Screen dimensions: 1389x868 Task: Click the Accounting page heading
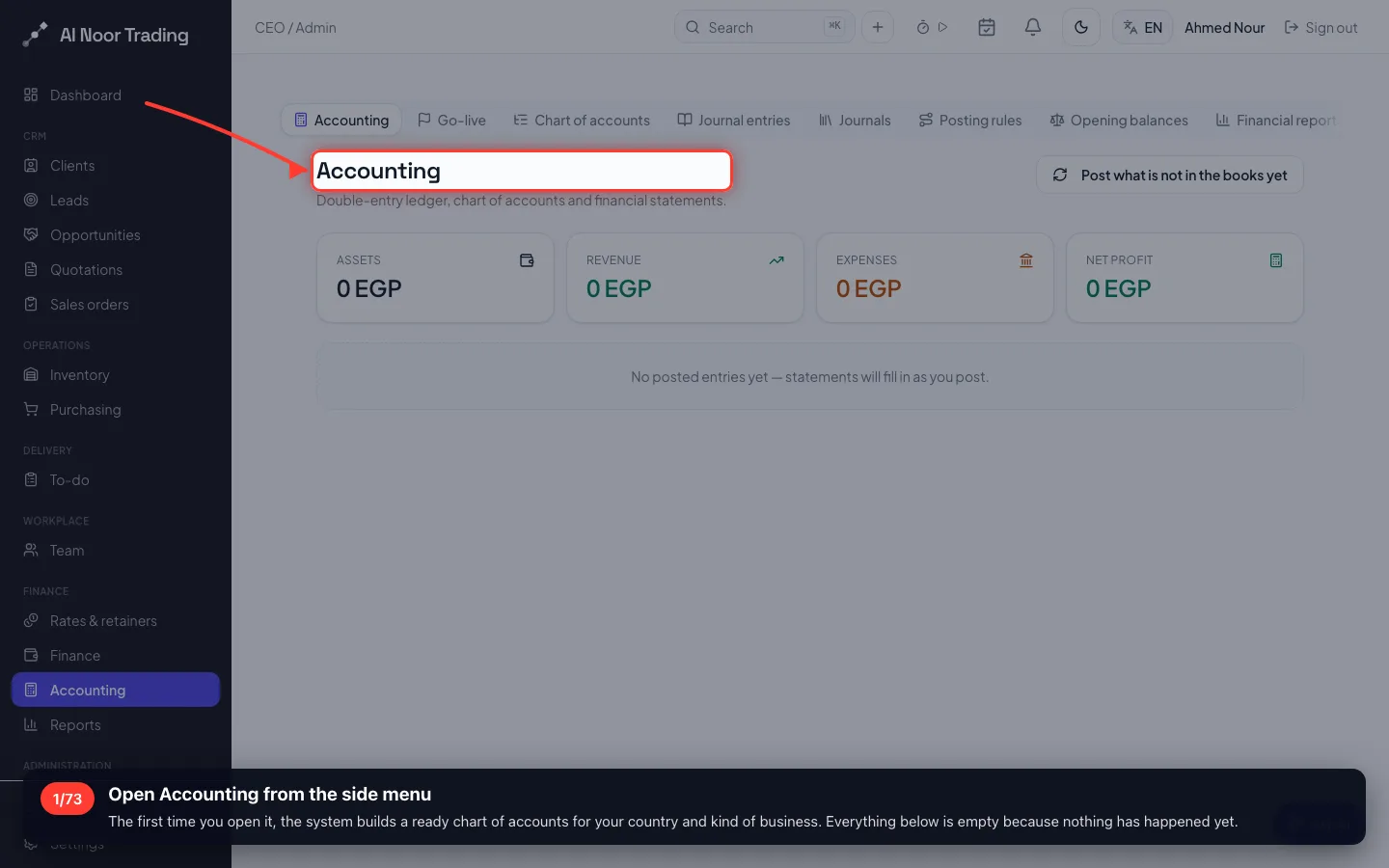coord(378,171)
